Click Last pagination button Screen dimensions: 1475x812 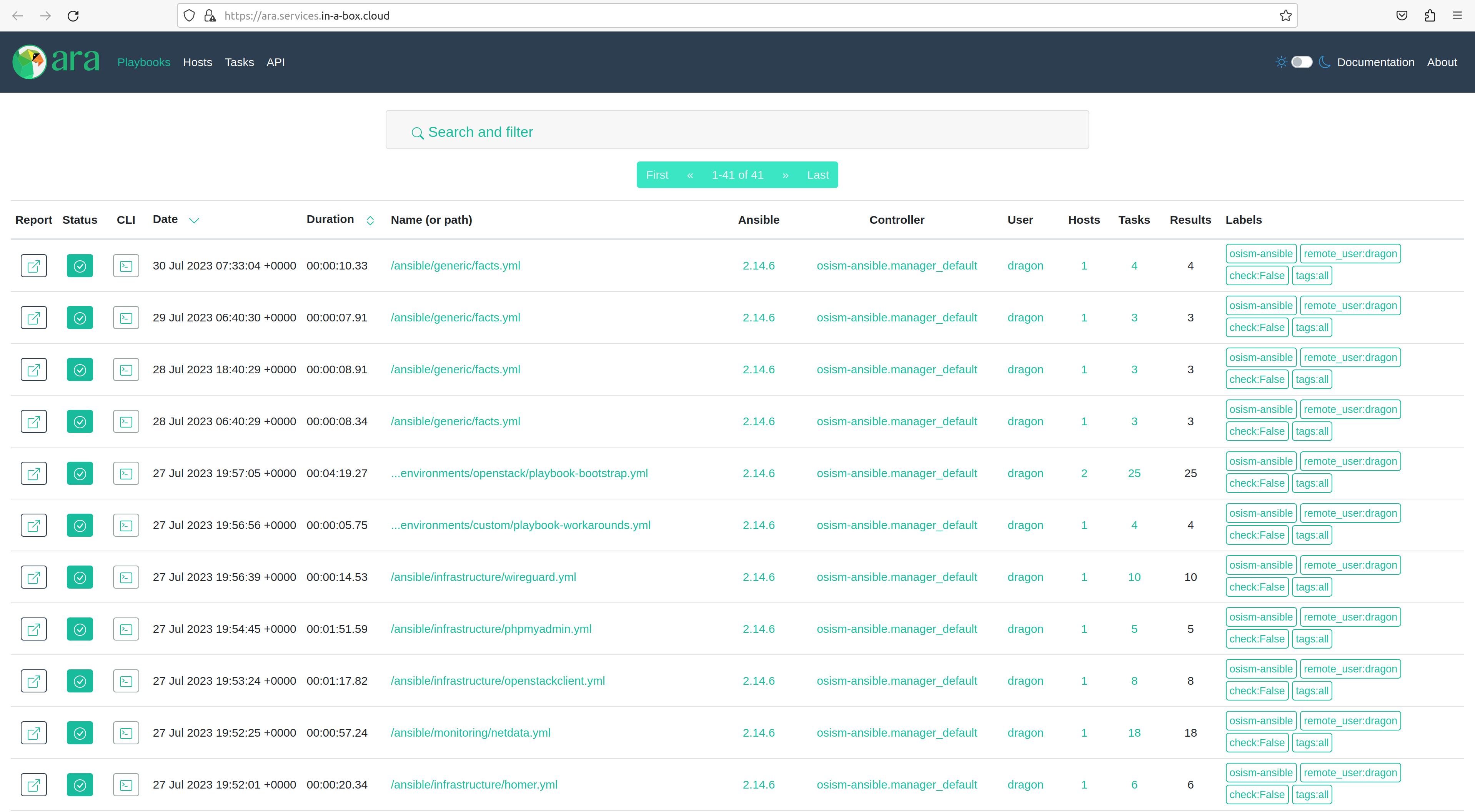point(817,175)
